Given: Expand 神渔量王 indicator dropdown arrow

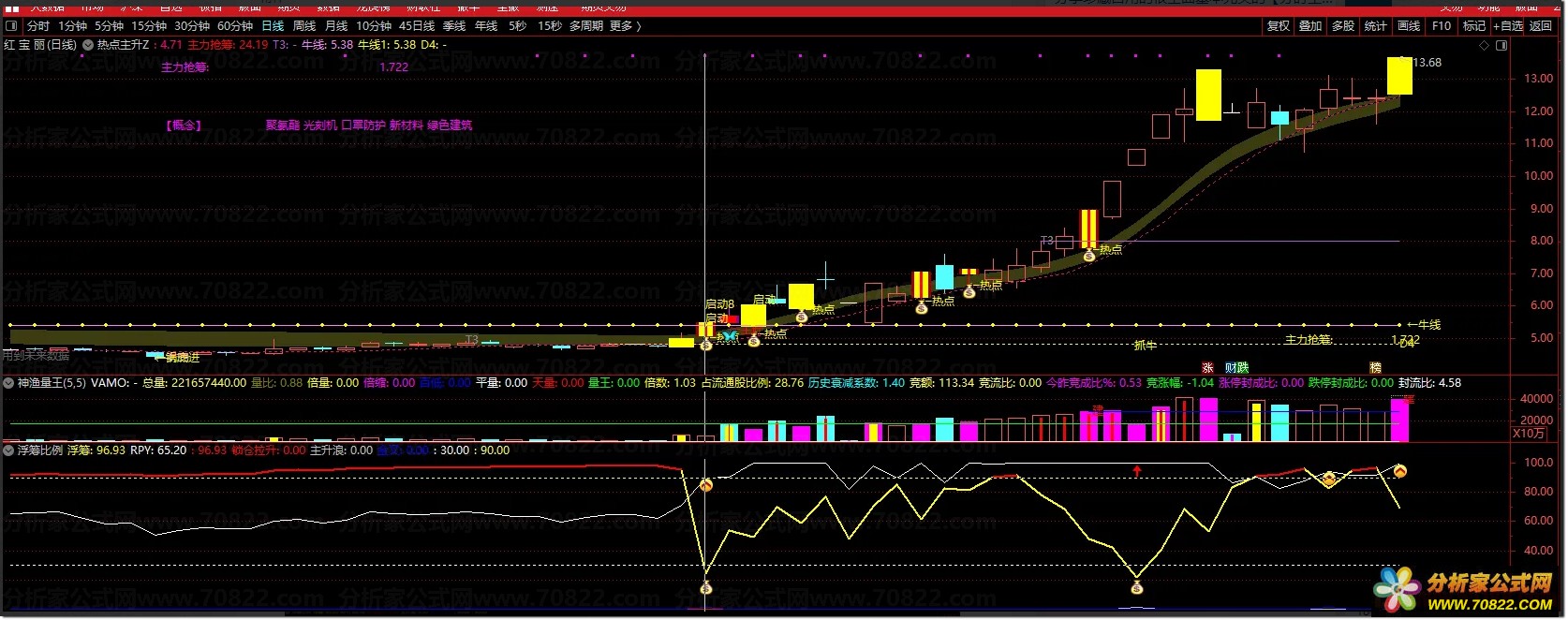Looking at the screenshot, I should [x=9, y=383].
